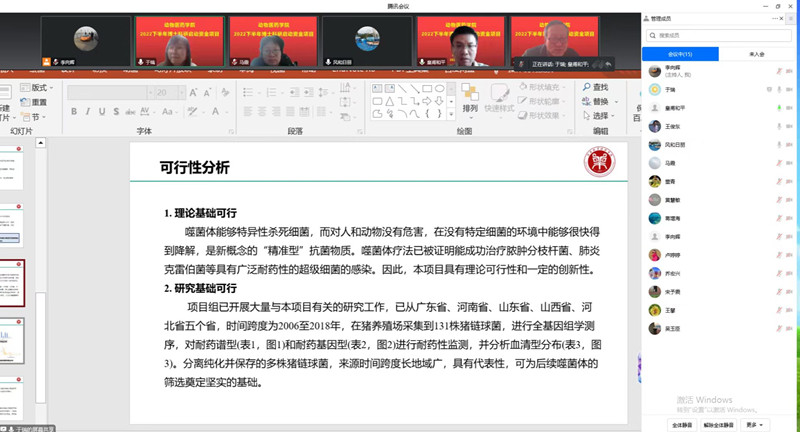The width and height of the screenshot is (800, 432).
Task: Open the 更多 dropdown at panel bottom
Action: pyautogui.click(x=756, y=424)
